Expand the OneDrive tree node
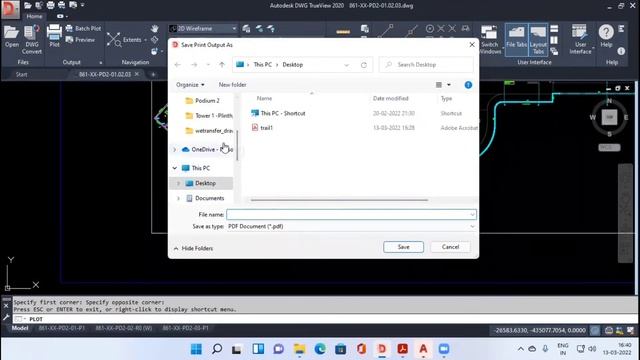Viewport: 640px width, 360px height. (x=175, y=149)
